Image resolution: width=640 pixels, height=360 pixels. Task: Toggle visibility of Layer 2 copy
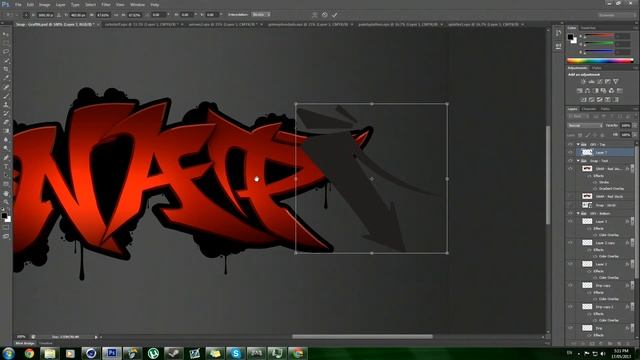coord(570,243)
